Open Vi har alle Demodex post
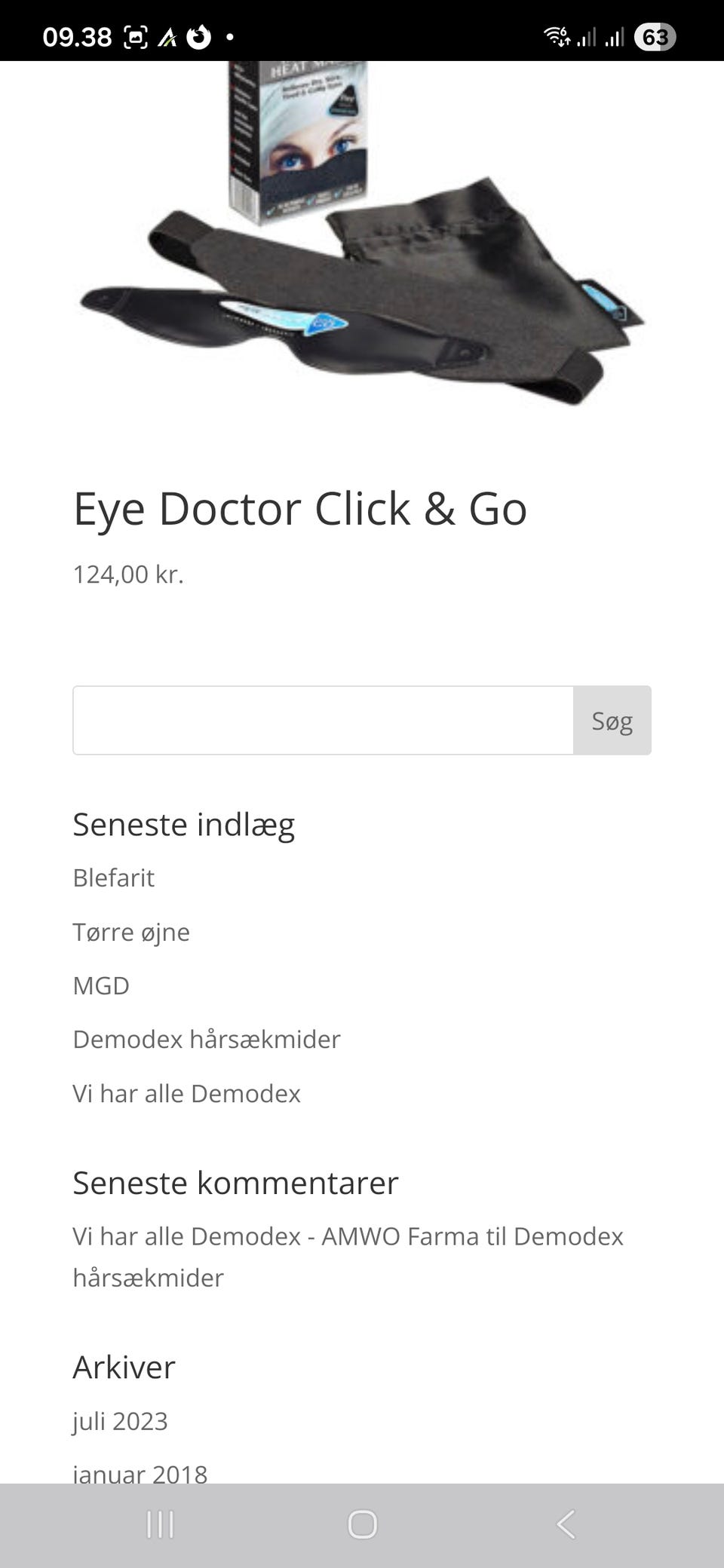 coord(186,1094)
